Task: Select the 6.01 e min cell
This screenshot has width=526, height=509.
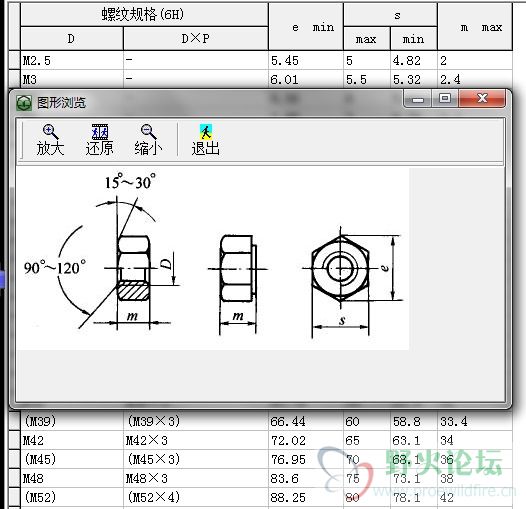Action: [306, 80]
